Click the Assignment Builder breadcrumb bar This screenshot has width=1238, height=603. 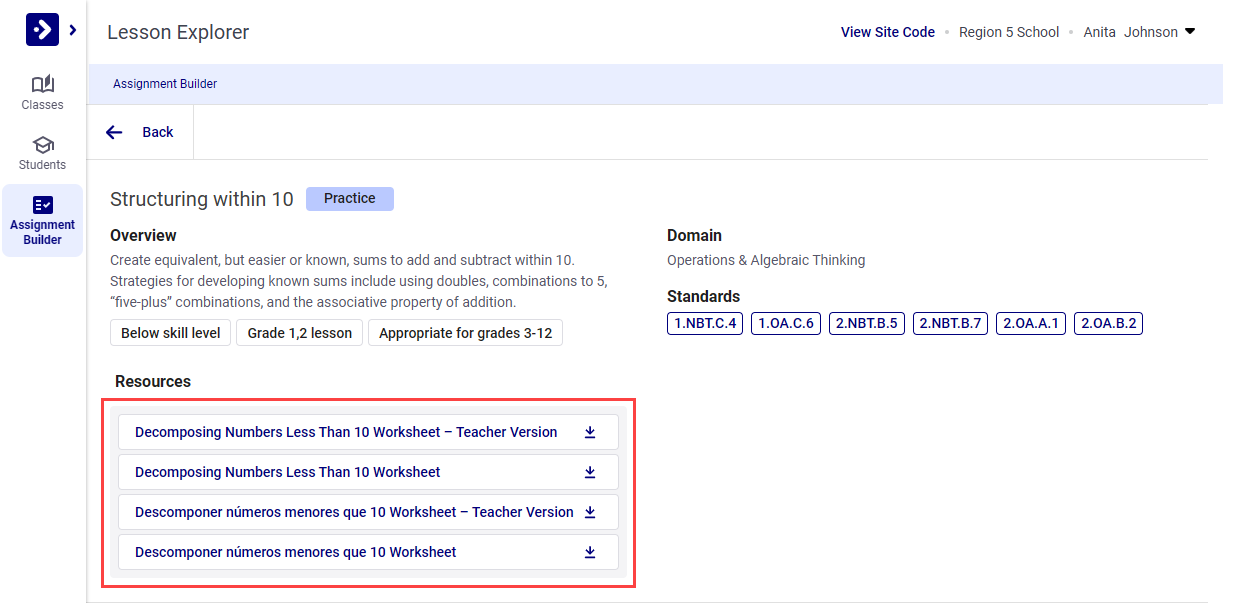[165, 83]
